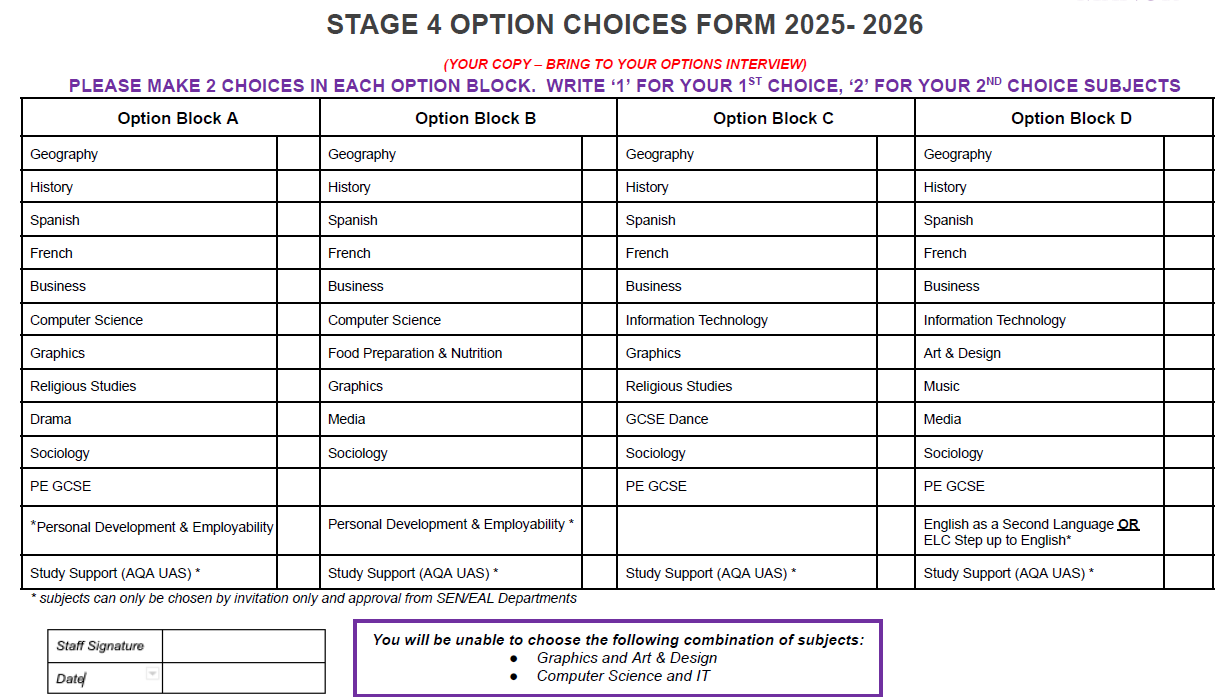Image resolution: width=1228 pixels, height=697 pixels.
Task: Click the red 'YOUR COPY' instruction line
Action: click(625, 64)
